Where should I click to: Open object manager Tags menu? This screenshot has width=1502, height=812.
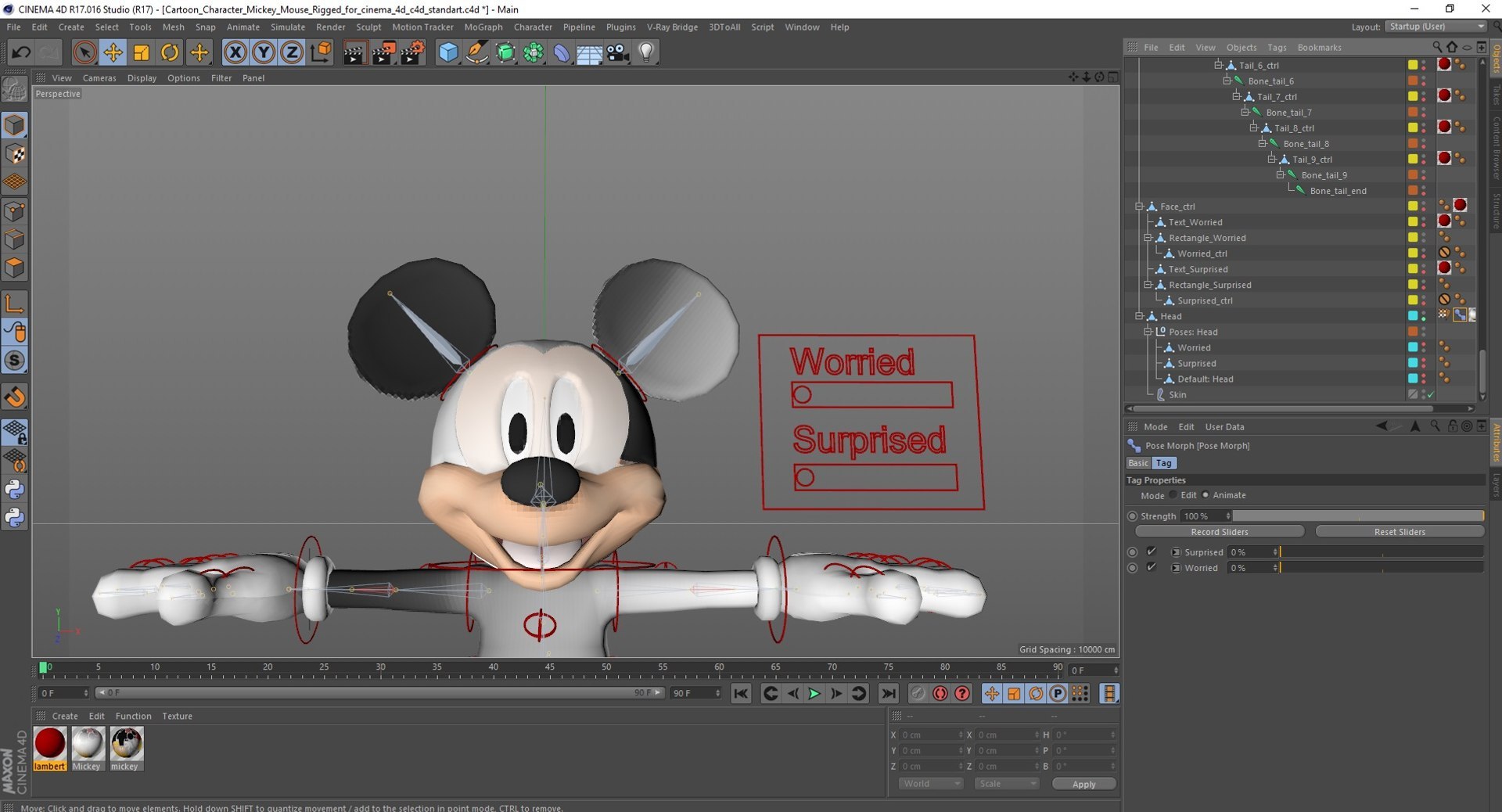[1277, 48]
